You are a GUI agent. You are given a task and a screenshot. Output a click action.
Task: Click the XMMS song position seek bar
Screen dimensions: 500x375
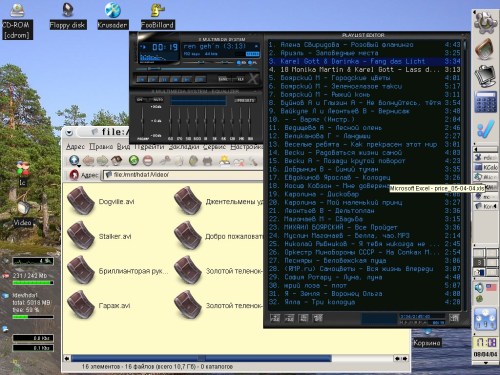[x=198, y=69]
